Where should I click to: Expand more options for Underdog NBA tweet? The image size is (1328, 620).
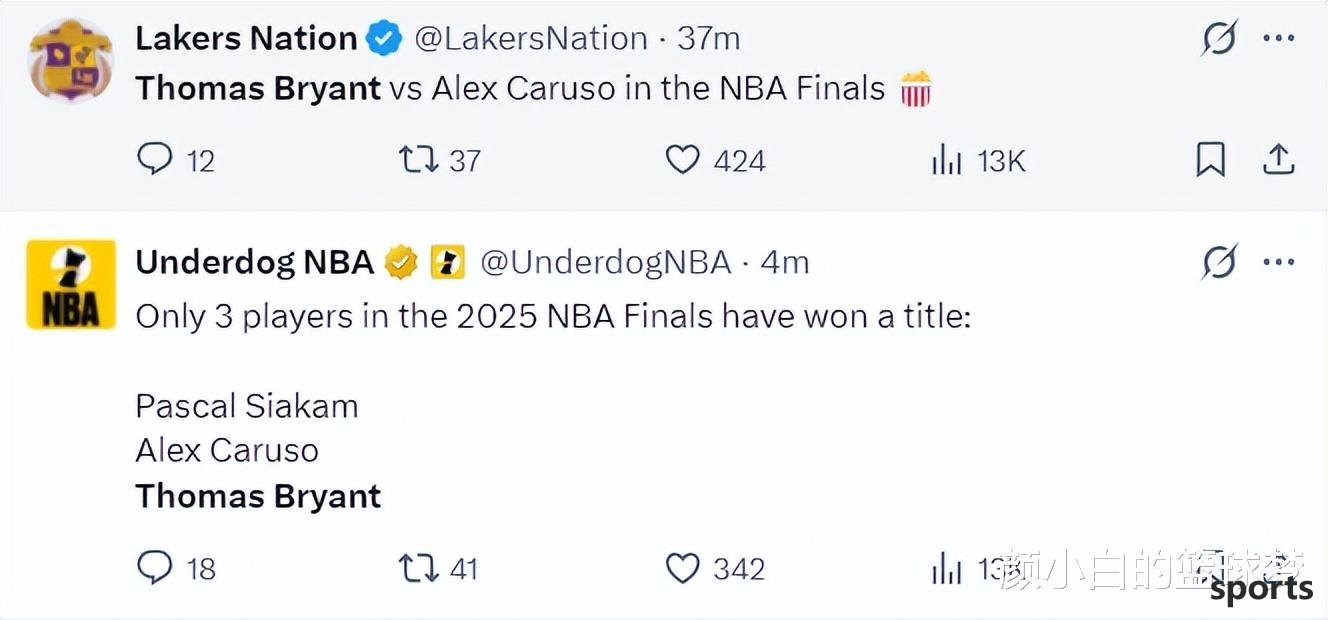1279,263
